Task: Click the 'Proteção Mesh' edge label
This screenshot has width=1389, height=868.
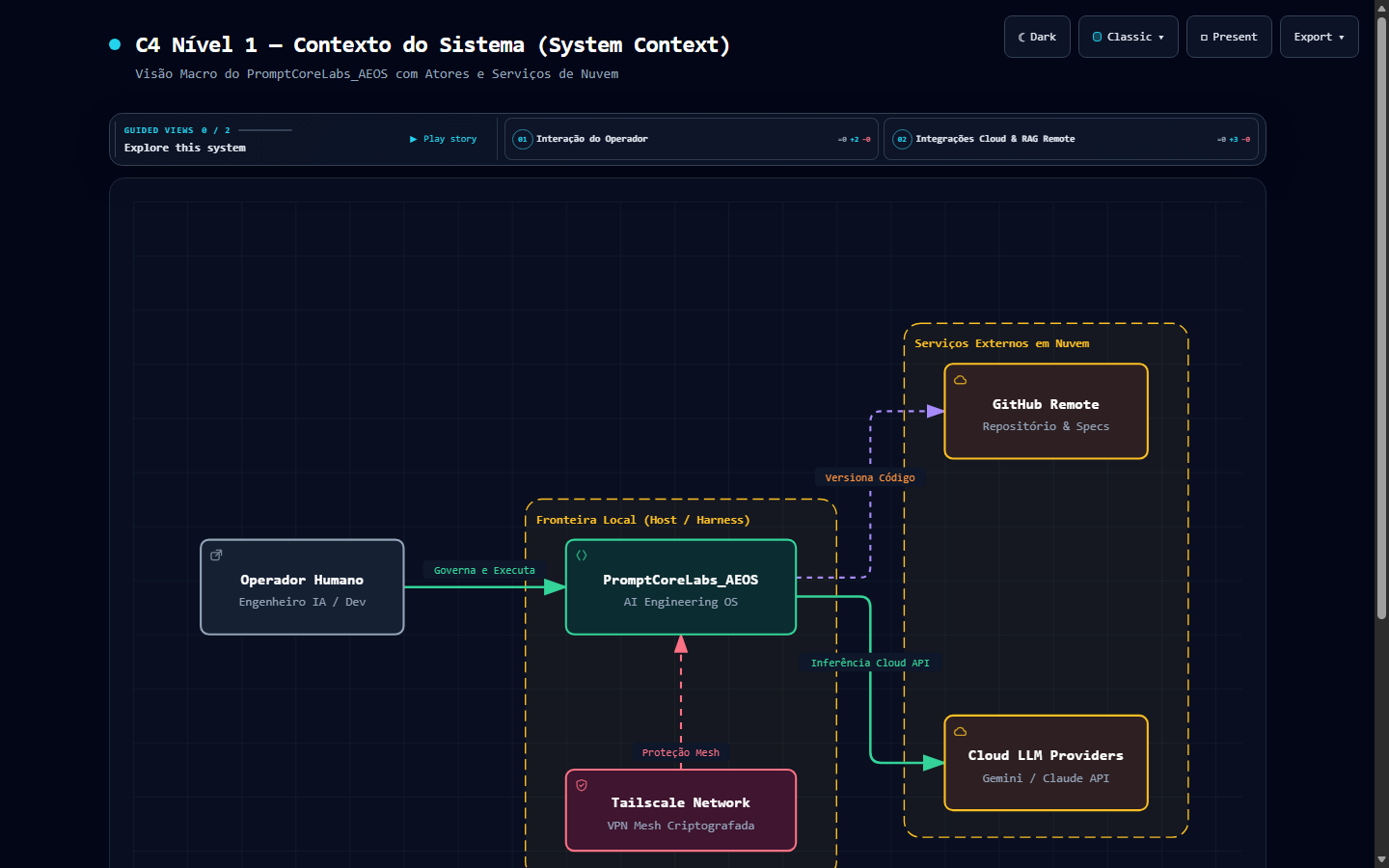Action: (681, 752)
